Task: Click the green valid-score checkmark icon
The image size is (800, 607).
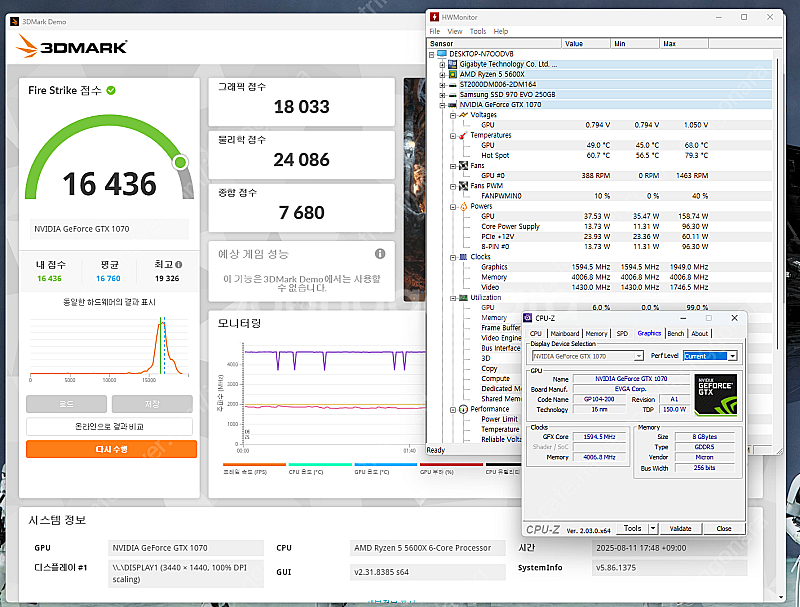Action: pos(111,90)
